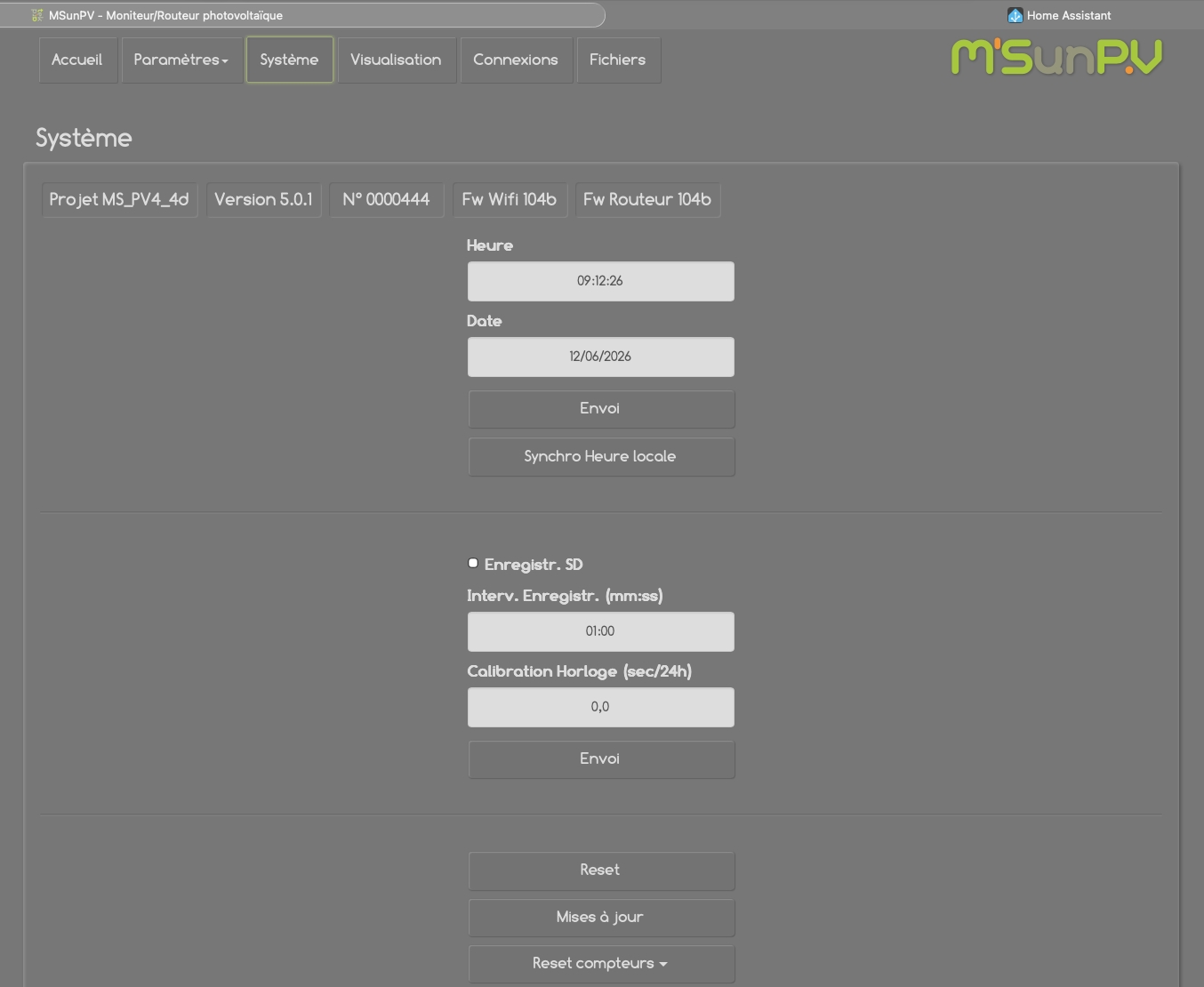
Task: Click the MSunPV logo
Action: point(1056,57)
